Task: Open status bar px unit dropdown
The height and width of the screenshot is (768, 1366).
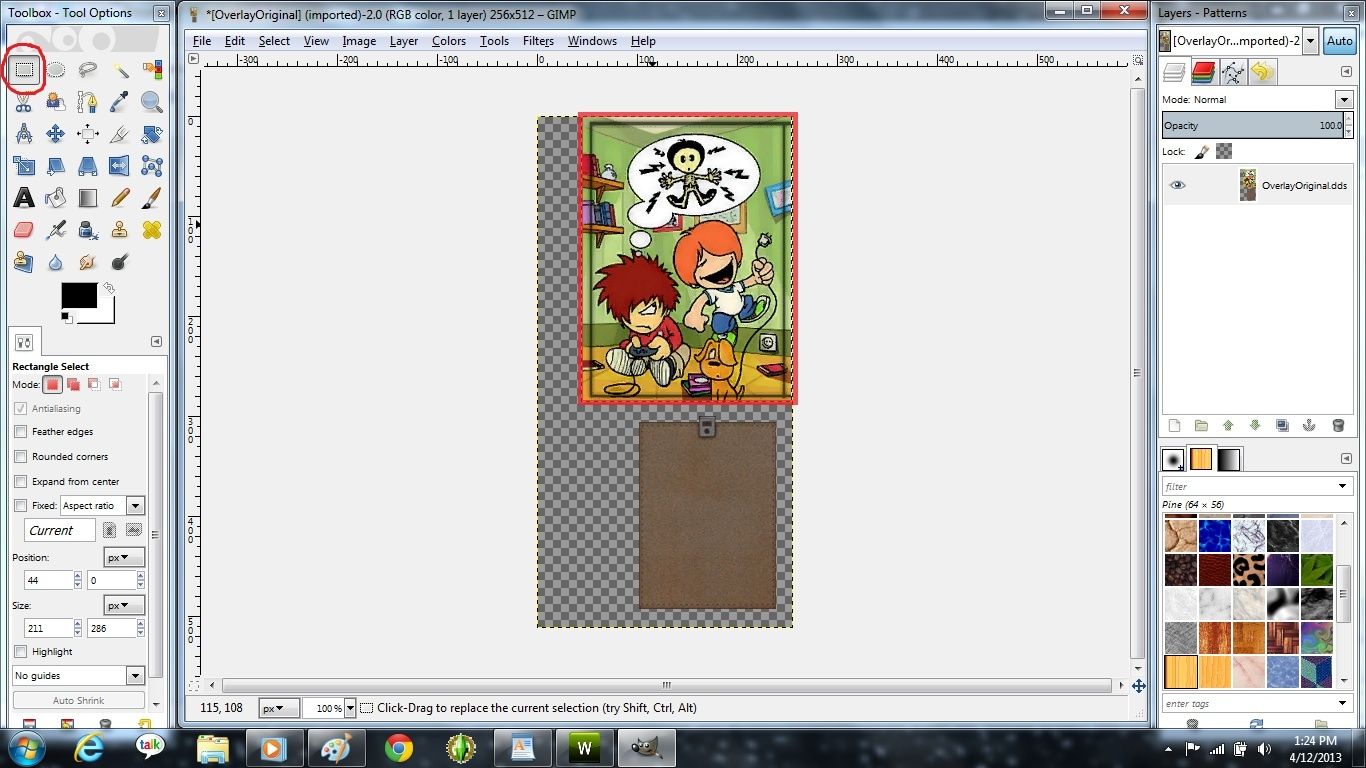Action: tap(279, 708)
